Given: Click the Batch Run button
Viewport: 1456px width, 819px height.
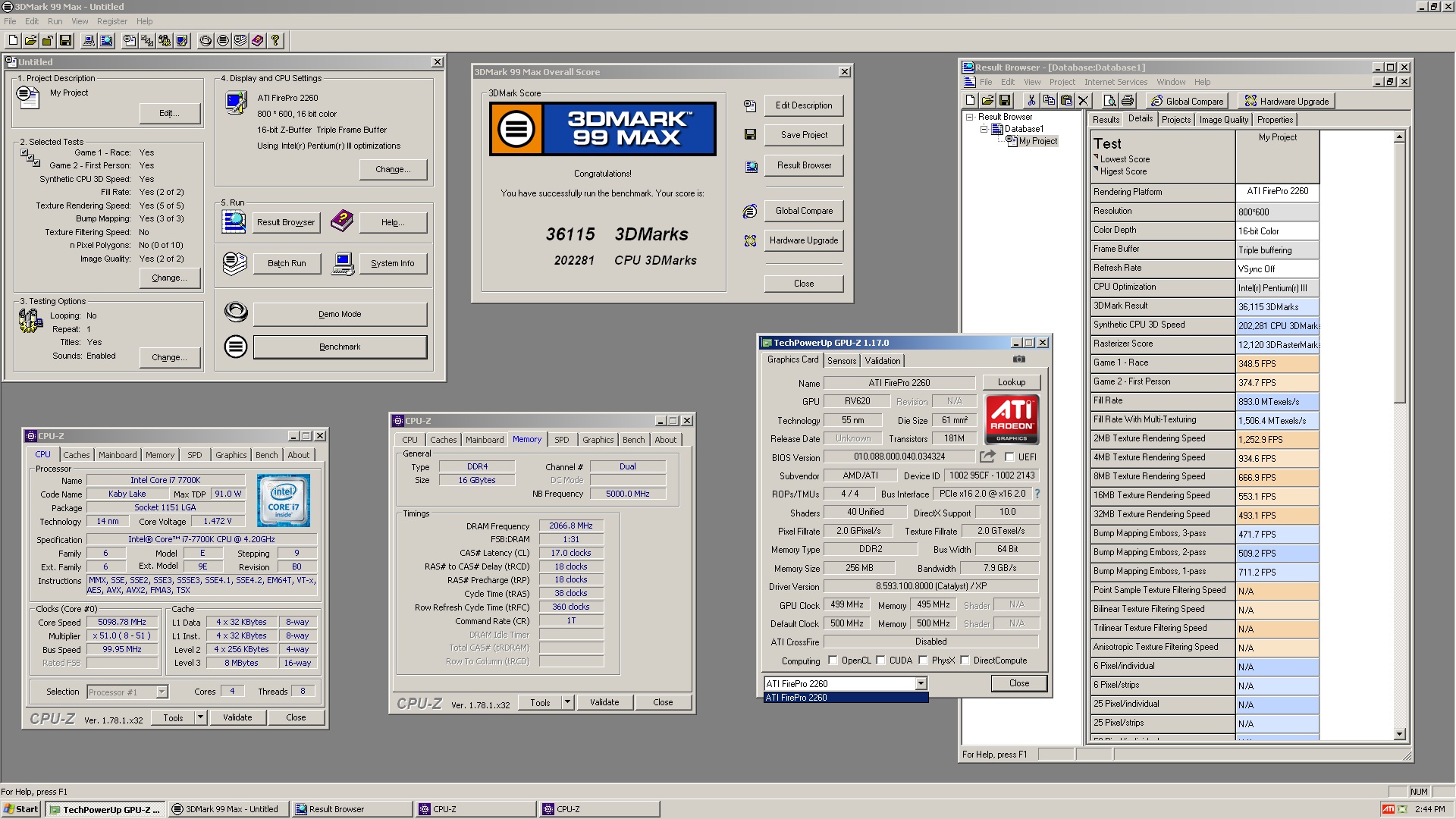Looking at the screenshot, I should [x=287, y=263].
